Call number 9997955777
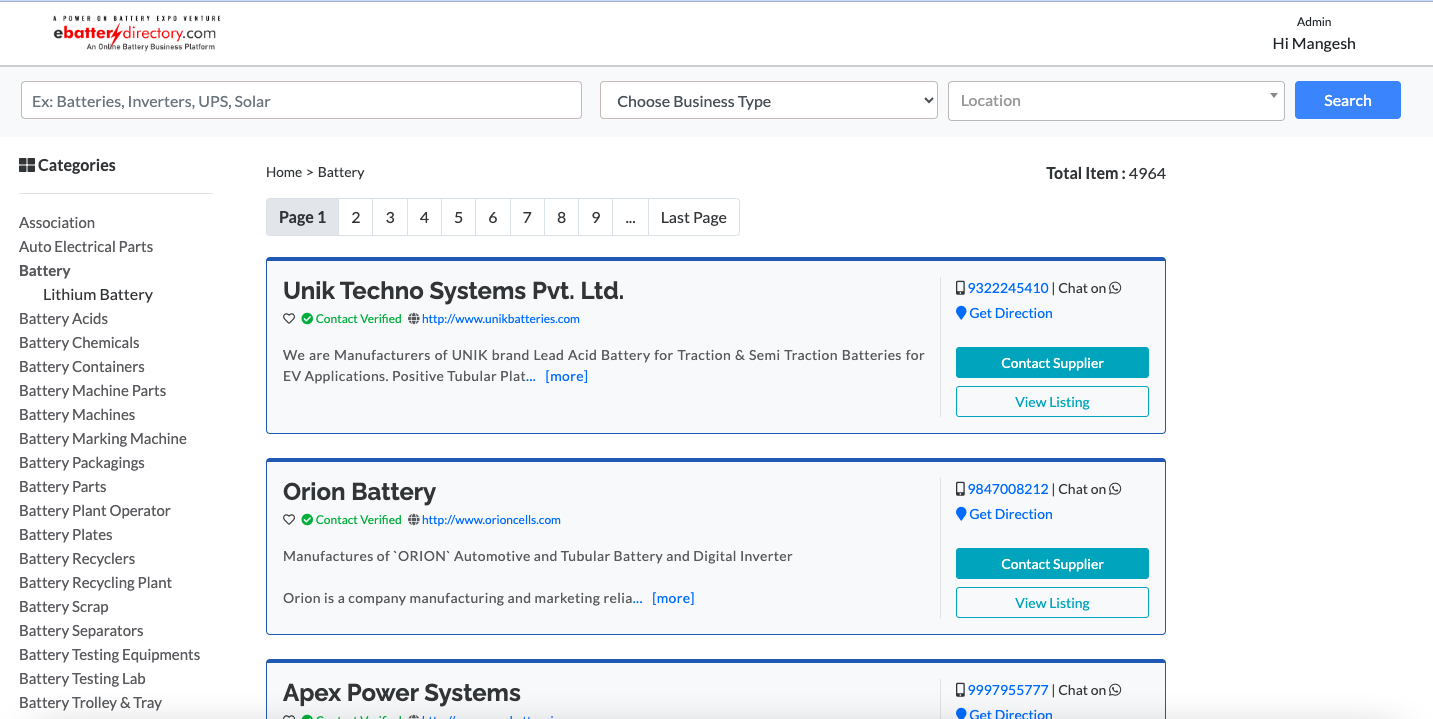 coord(1008,690)
